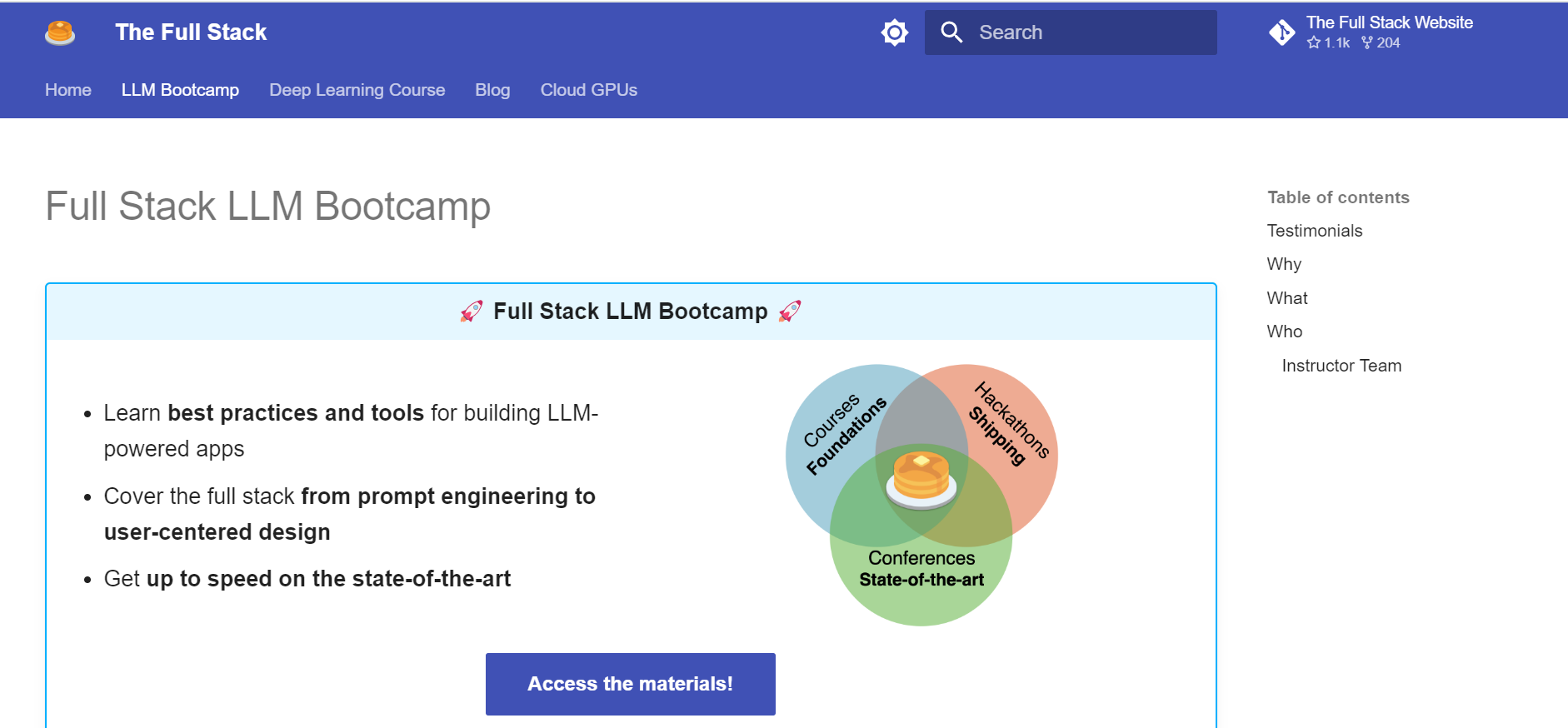
Task: Click the pancake stack logo in the header
Action: pyautogui.click(x=58, y=32)
